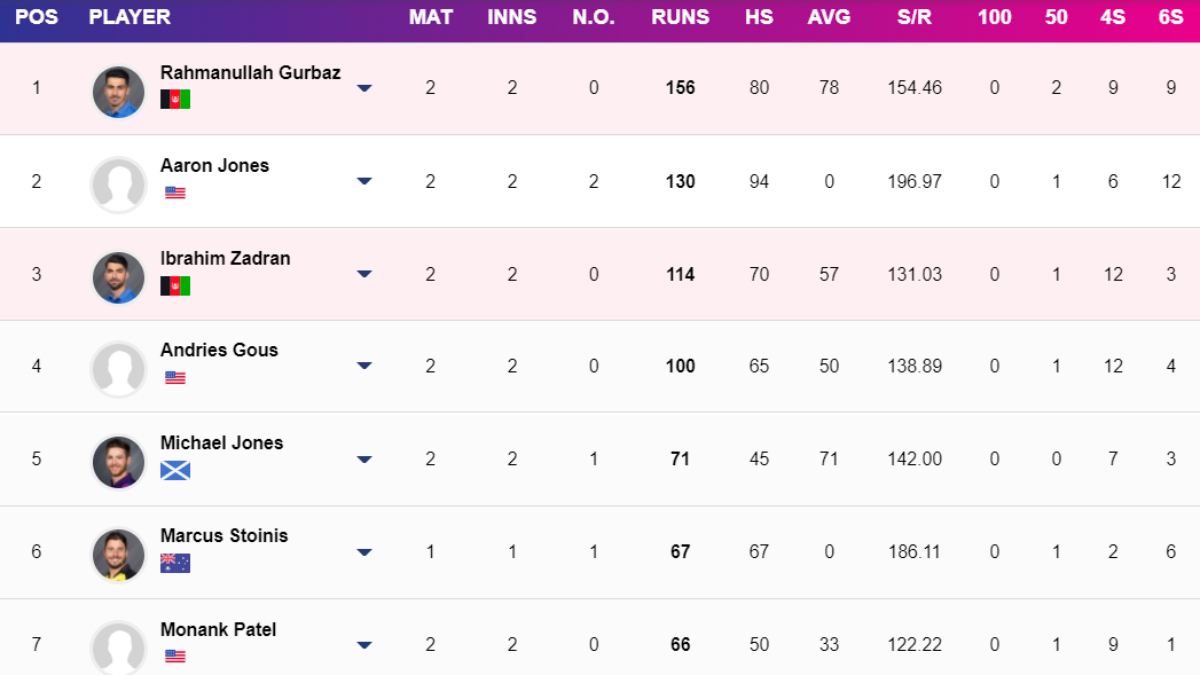
Task: Click the USA flag under Andries Gous
Action: pos(175,377)
